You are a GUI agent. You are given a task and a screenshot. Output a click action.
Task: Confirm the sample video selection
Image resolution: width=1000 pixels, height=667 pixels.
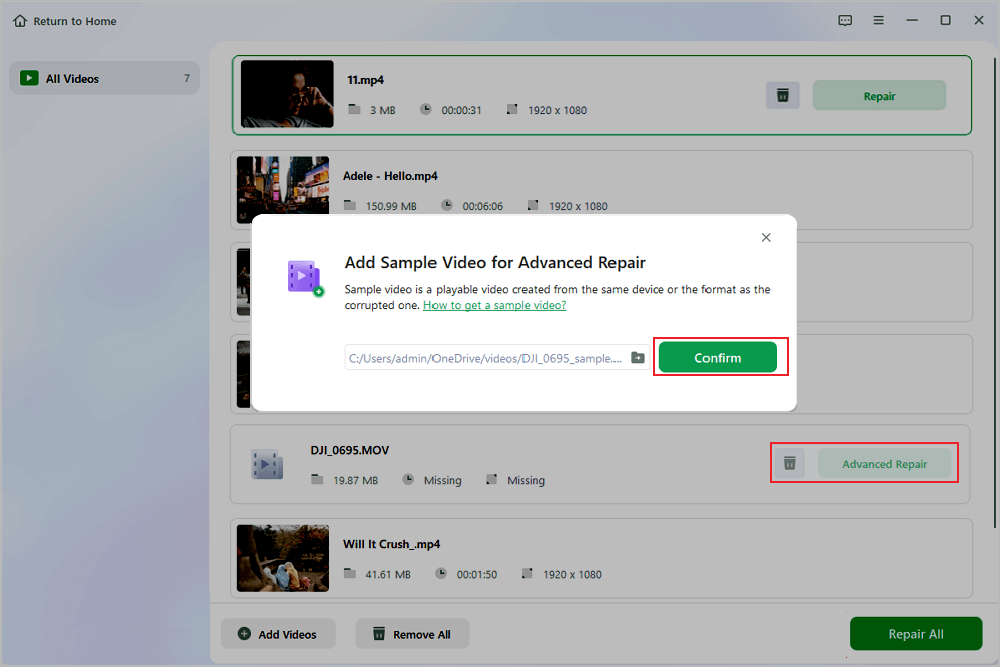717,358
